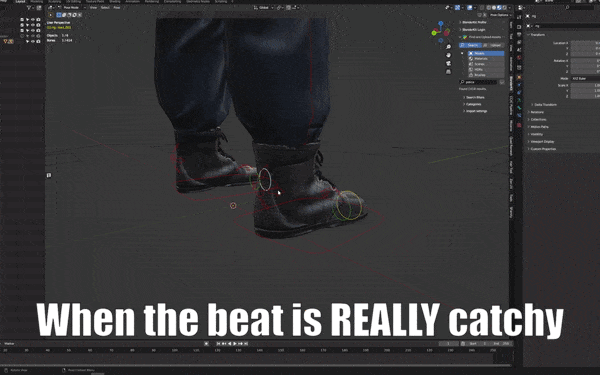The image size is (600, 375).
Task: Choose HDRs asset type
Action: 486,70
